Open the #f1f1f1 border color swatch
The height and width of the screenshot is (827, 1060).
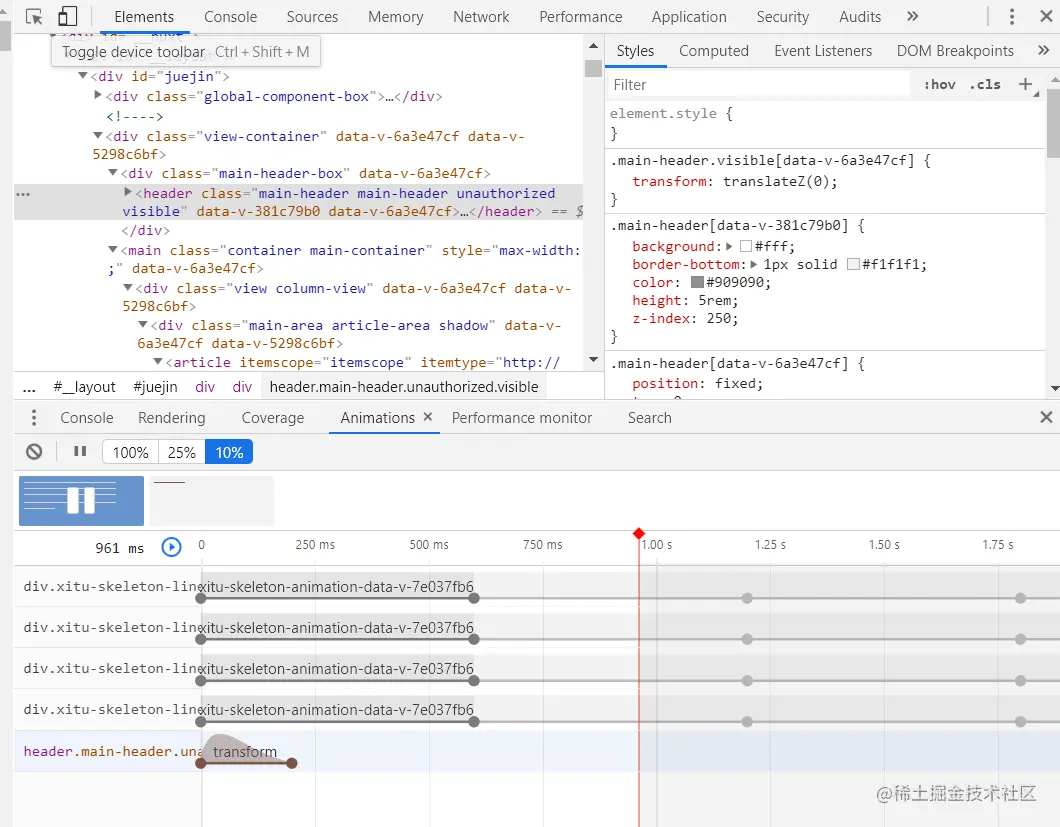click(x=853, y=264)
